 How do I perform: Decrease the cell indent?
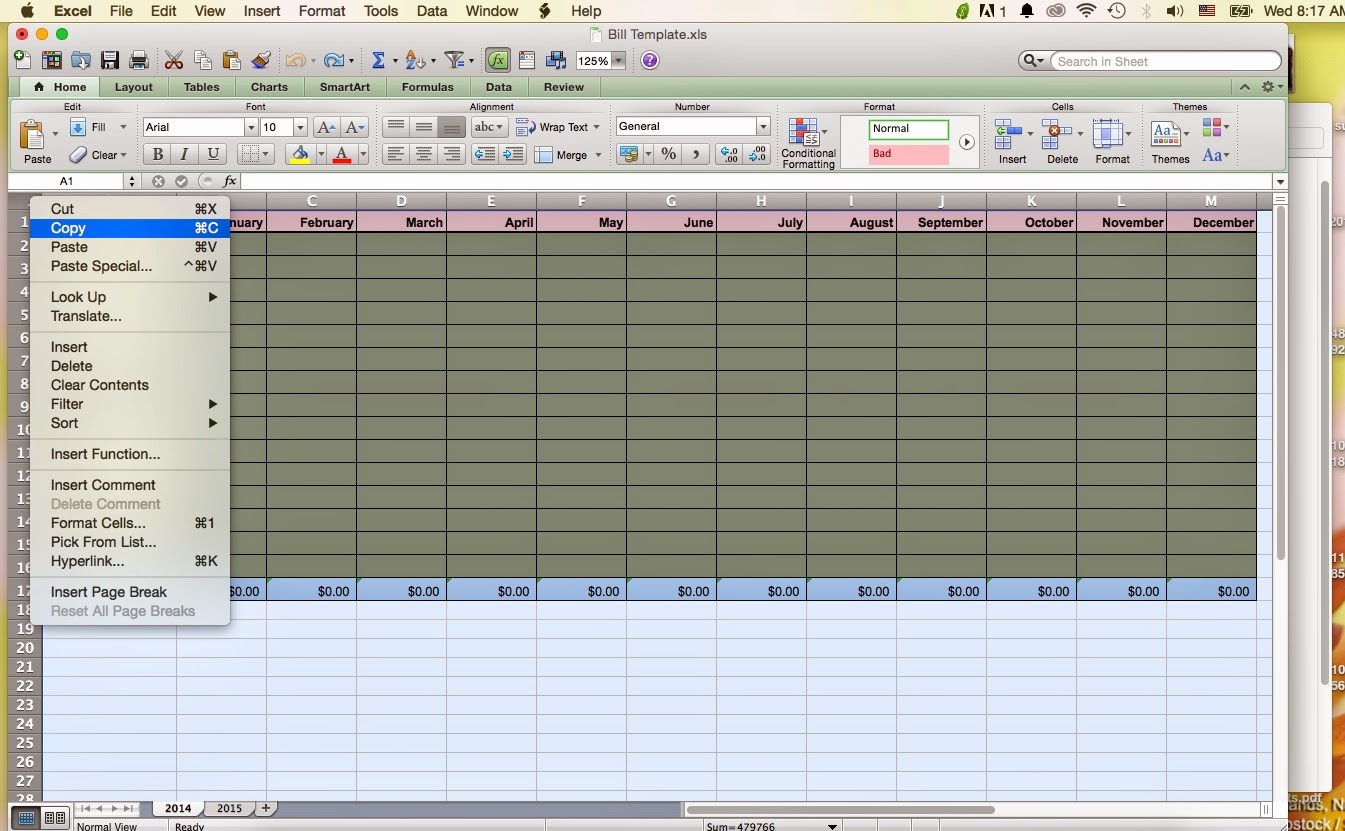(485, 155)
